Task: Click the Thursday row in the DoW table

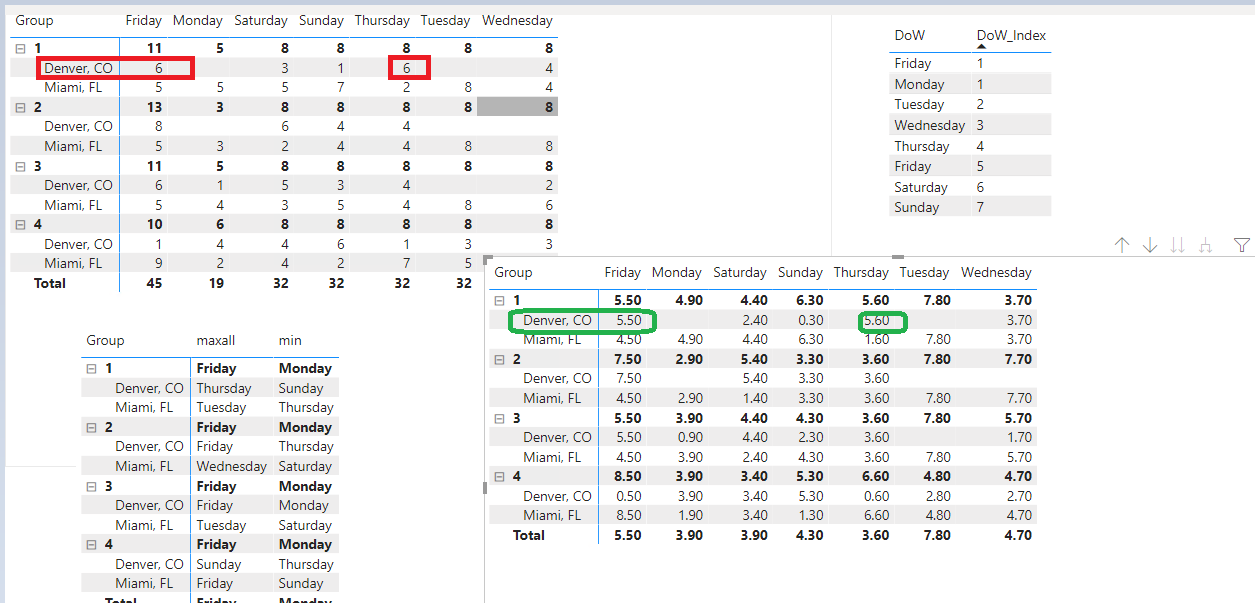Action: coord(970,146)
